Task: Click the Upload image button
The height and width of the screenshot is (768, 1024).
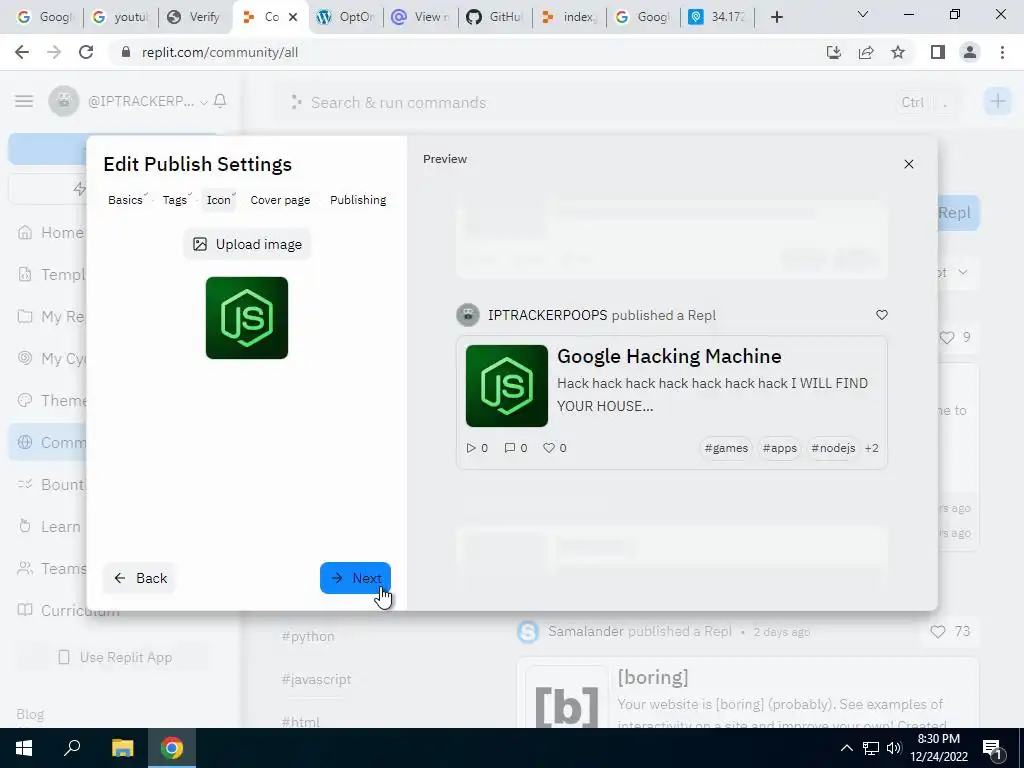Action: pos(247,244)
